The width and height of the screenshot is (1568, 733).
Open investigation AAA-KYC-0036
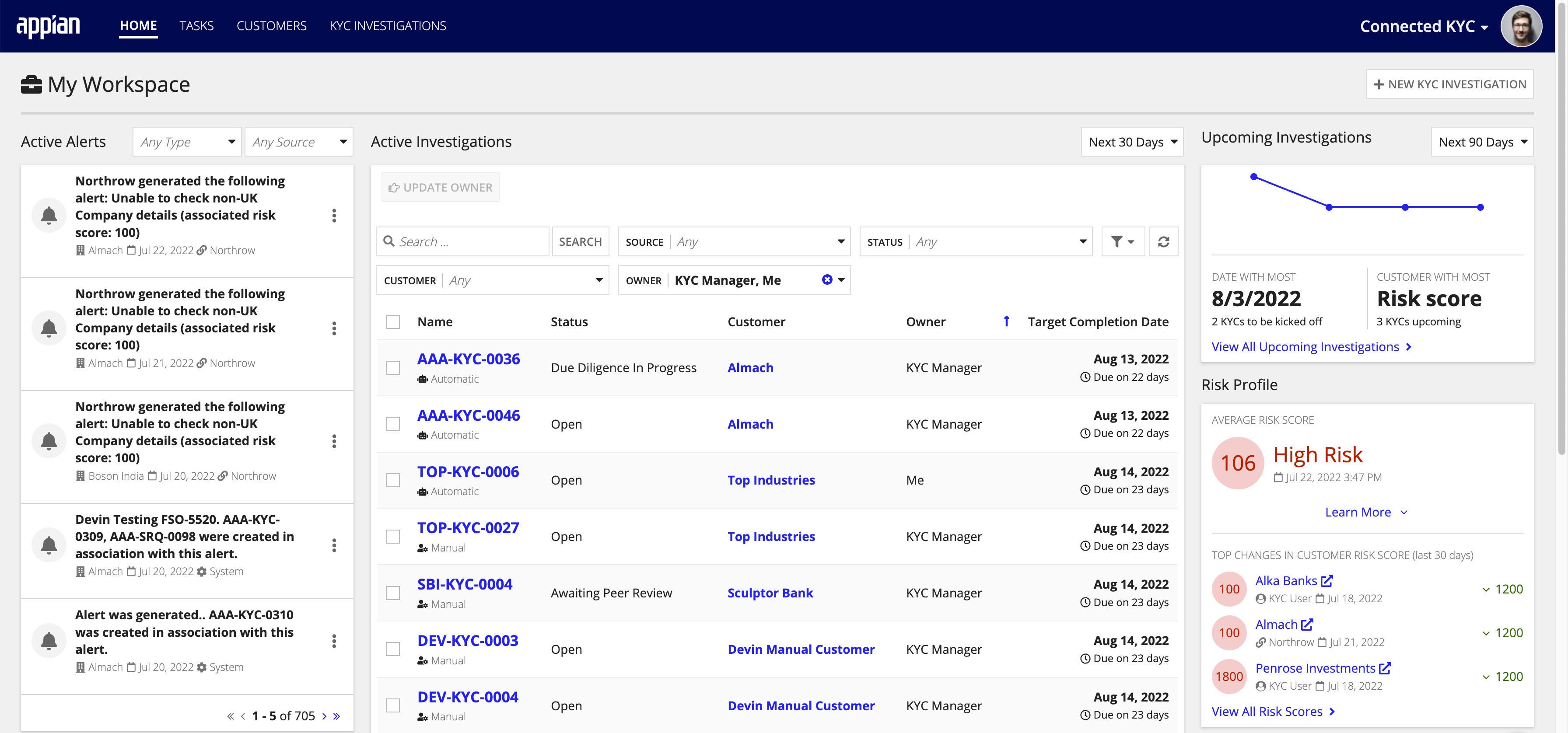pos(468,359)
